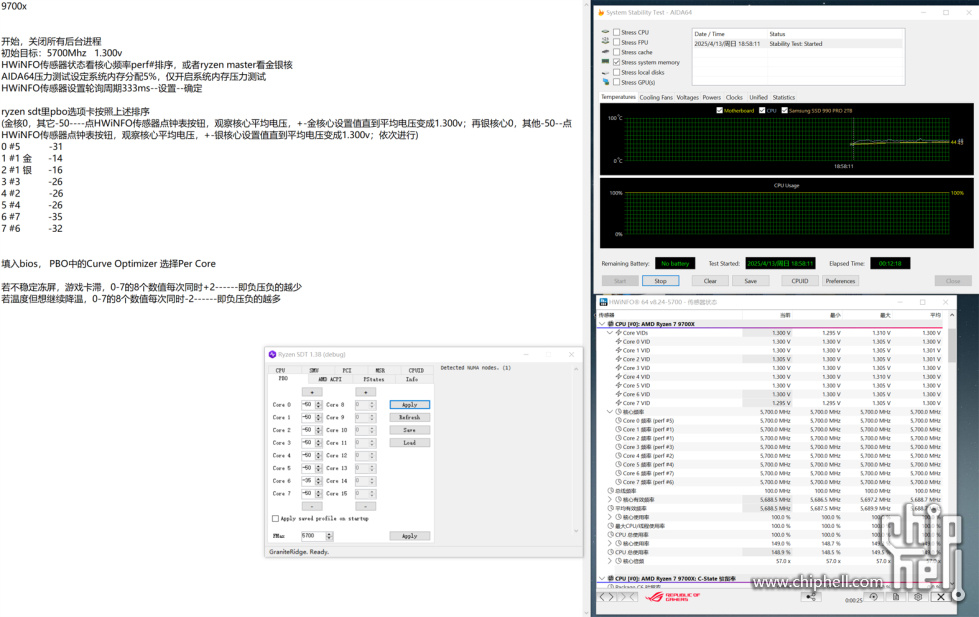Toggle the Samsung SSD 990 PRO 2TB graph checkbox

(785, 111)
